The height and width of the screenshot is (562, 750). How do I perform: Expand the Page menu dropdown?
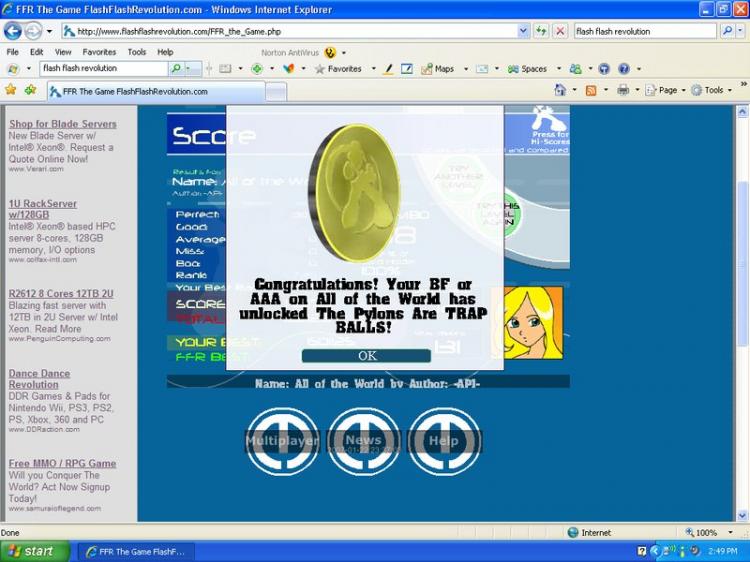[684, 90]
